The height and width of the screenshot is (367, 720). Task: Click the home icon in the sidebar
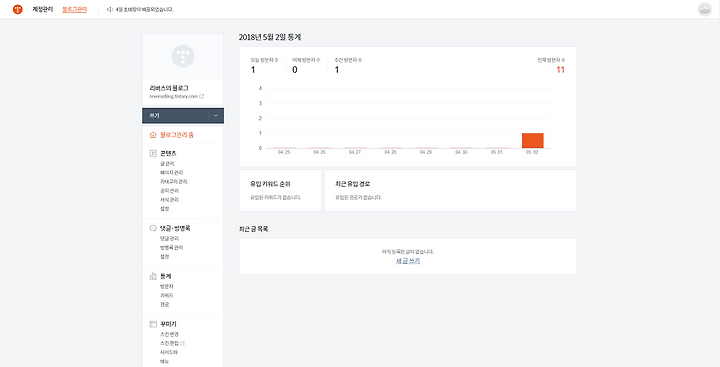click(153, 135)
